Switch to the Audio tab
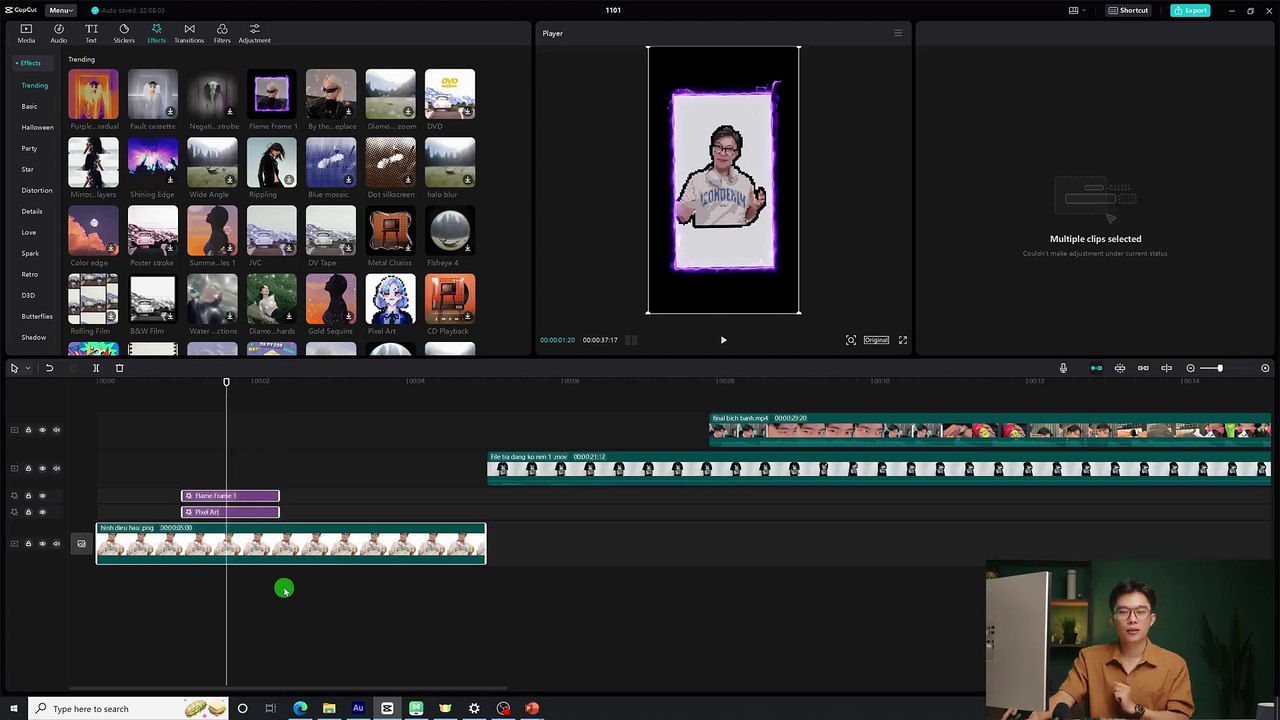This screenshot has height=720, width=1280. click(x=59, y=33)
